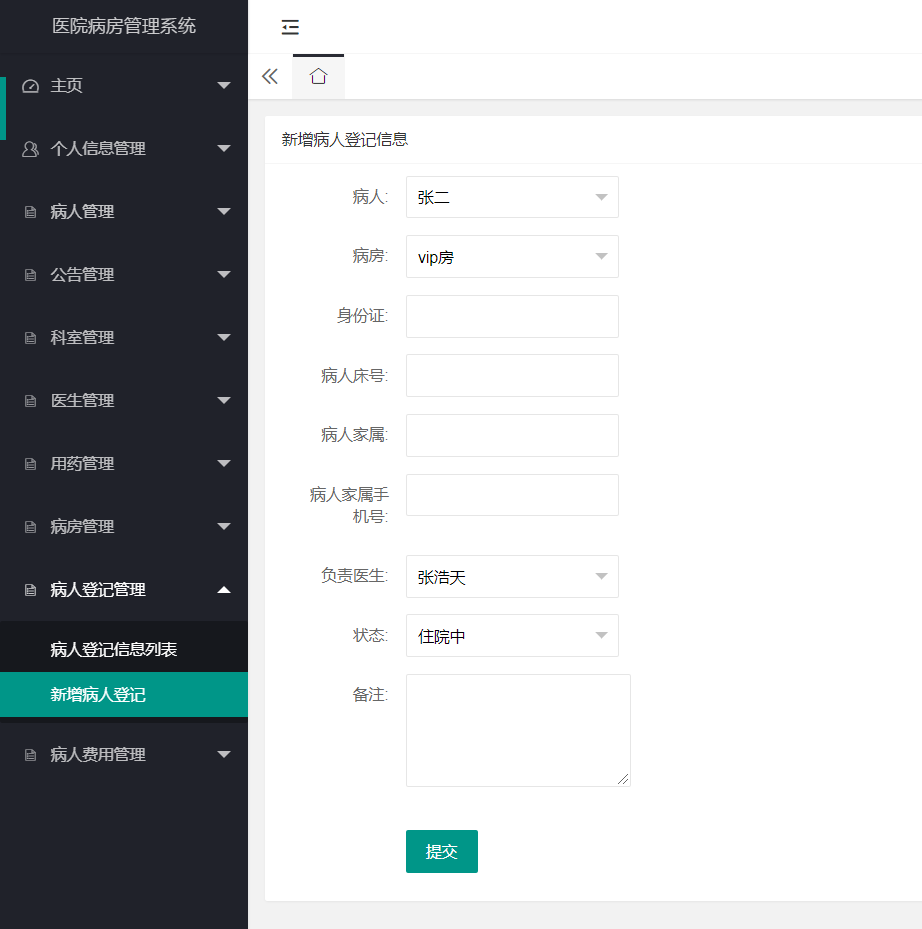This screenshot has width=922, height=929.
Task: Open 主页 menu item
Action: point(124,86)
